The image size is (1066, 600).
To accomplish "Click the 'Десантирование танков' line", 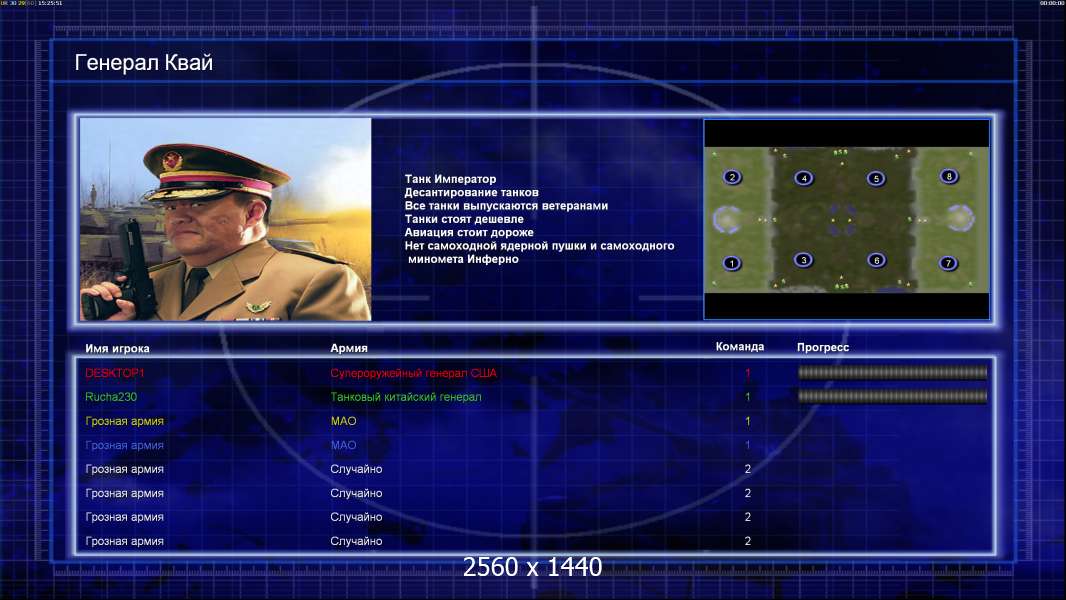I will (471, 192).
